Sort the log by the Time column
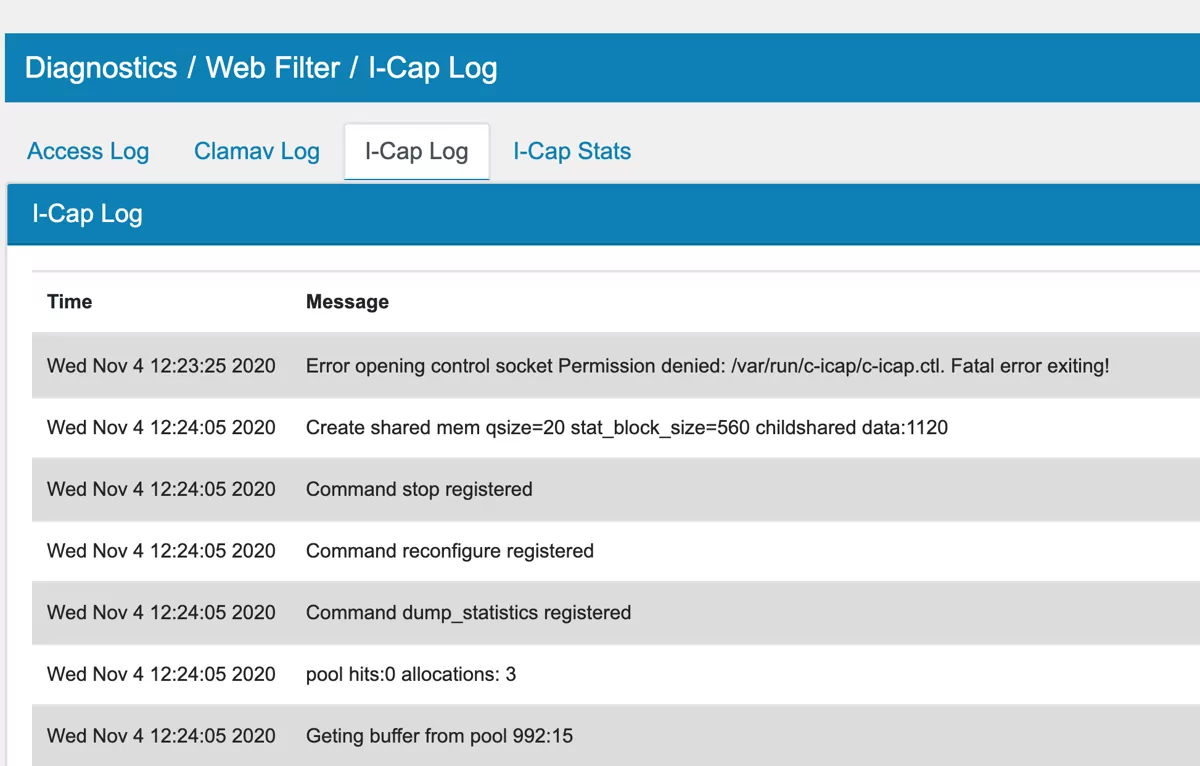This screenshot has height=766, width=1200. [x=68, y=301]
